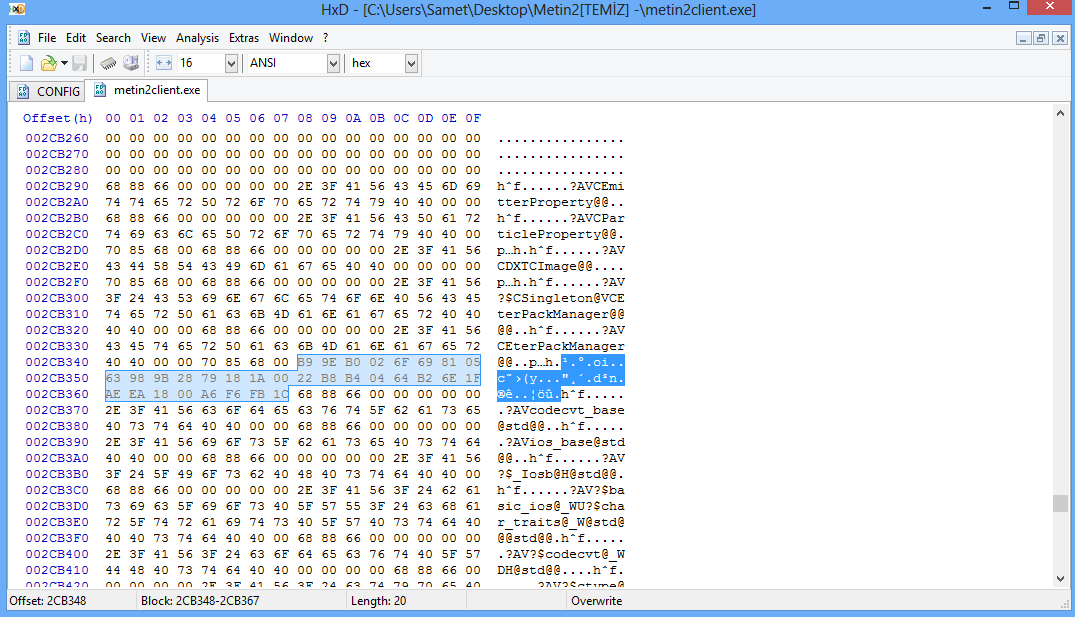Expand the Open file arrow menu
This screenshot has height=617, width=1075.
point(64,63)
